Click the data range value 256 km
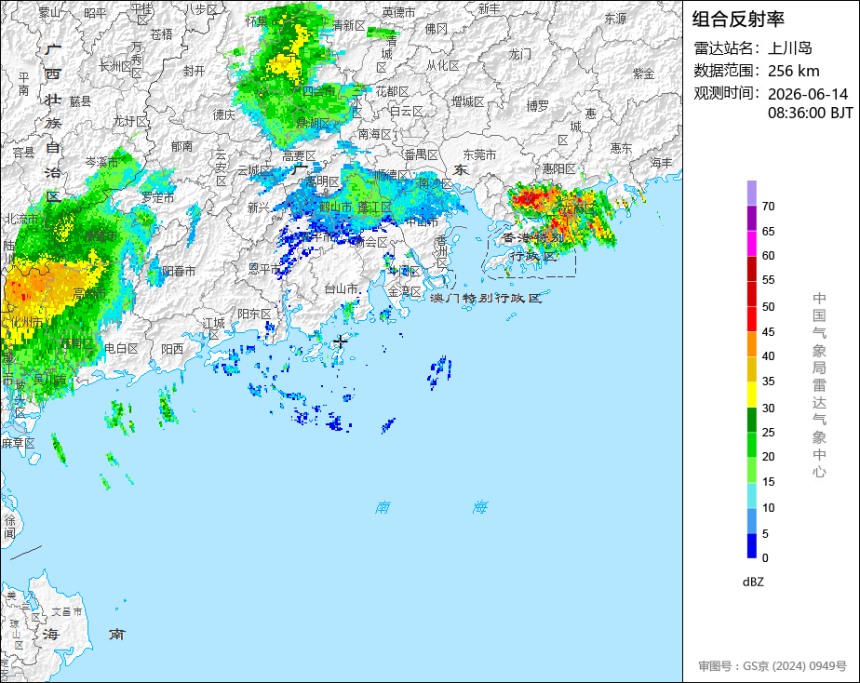 point(793,71)
